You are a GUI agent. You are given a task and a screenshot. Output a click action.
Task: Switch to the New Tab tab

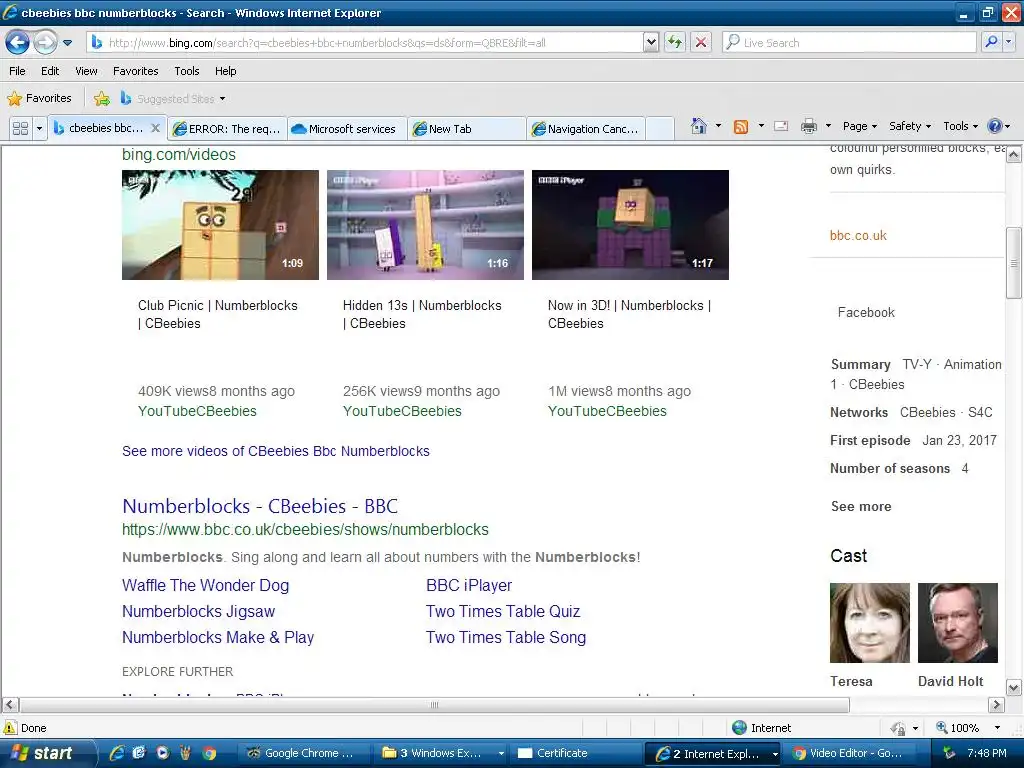click(466, 129)
